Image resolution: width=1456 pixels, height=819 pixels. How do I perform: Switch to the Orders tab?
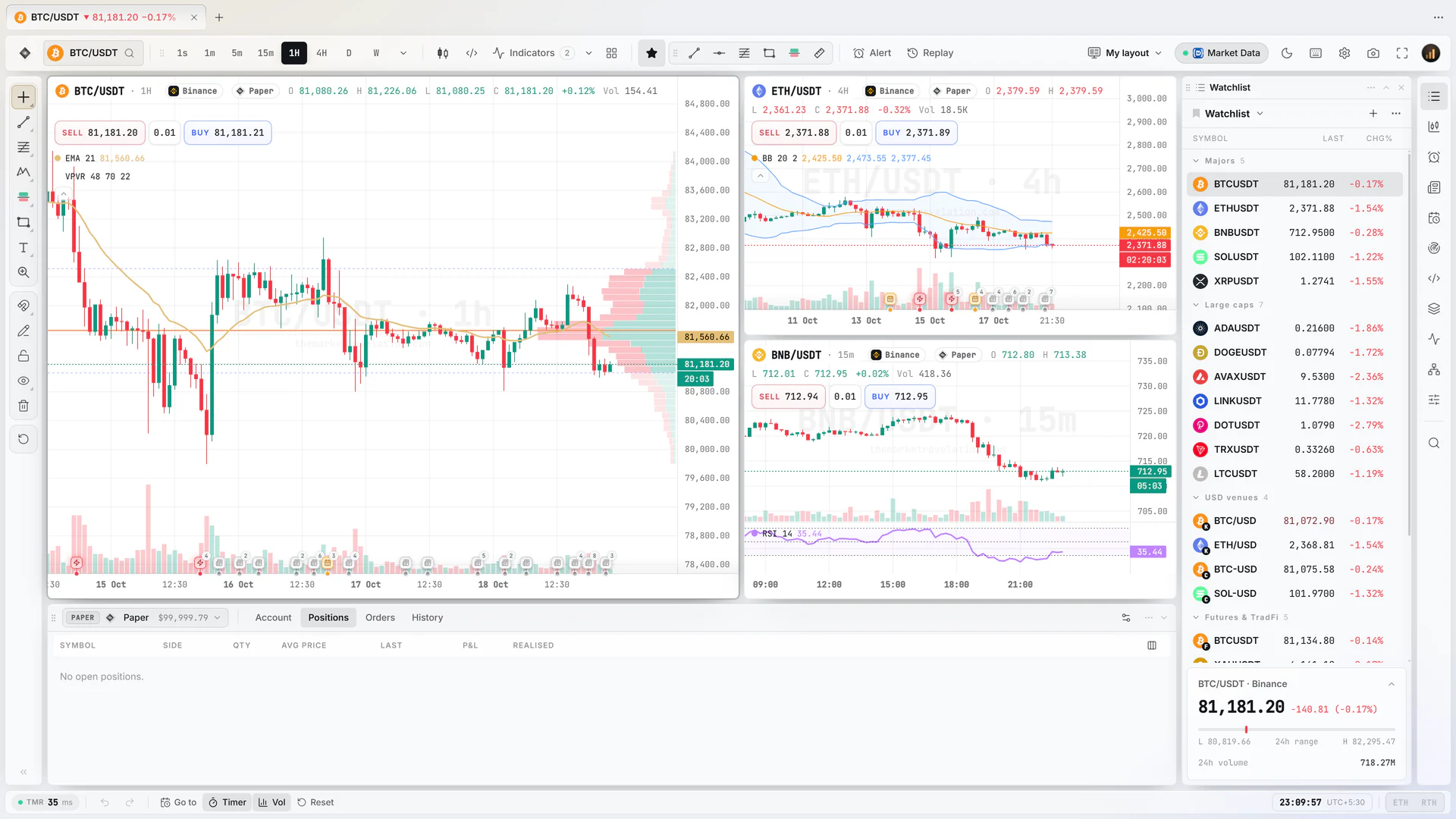click(380, 618)
